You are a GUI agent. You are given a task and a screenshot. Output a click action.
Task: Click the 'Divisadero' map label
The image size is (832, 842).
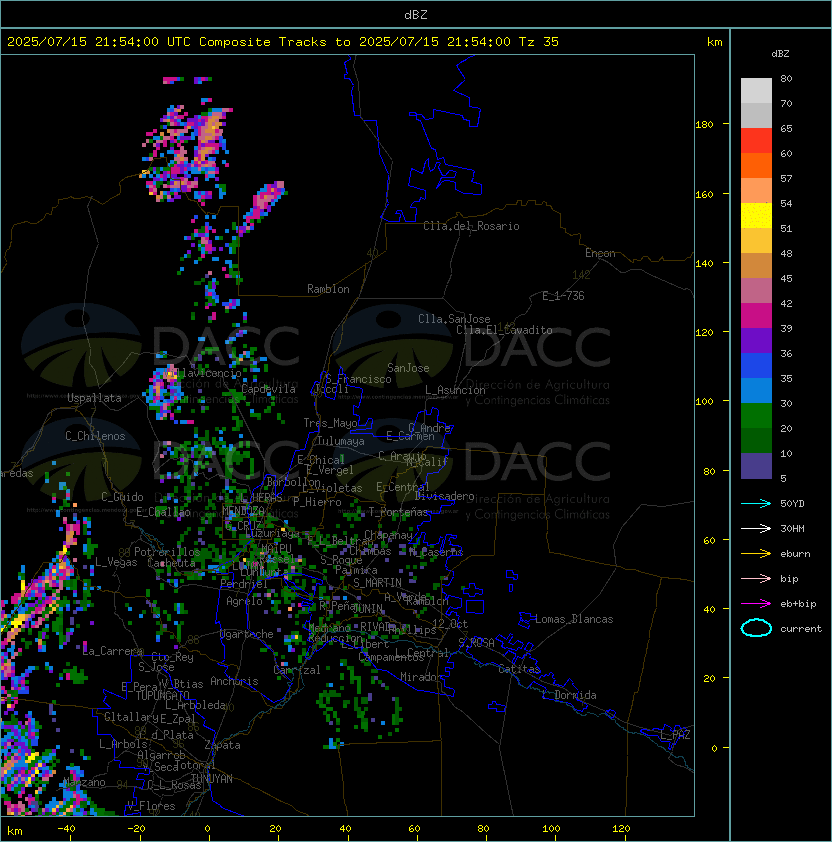click(x=444, y=496)
